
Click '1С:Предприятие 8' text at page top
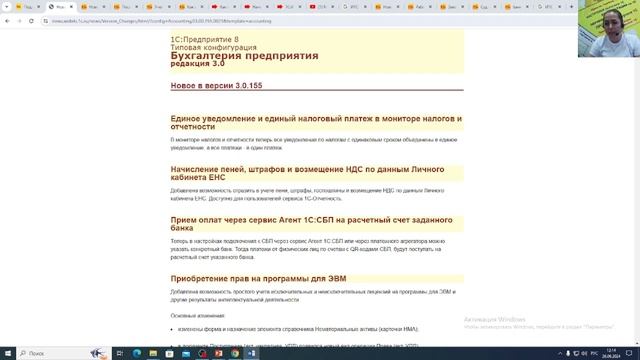[x=204, y=39]
